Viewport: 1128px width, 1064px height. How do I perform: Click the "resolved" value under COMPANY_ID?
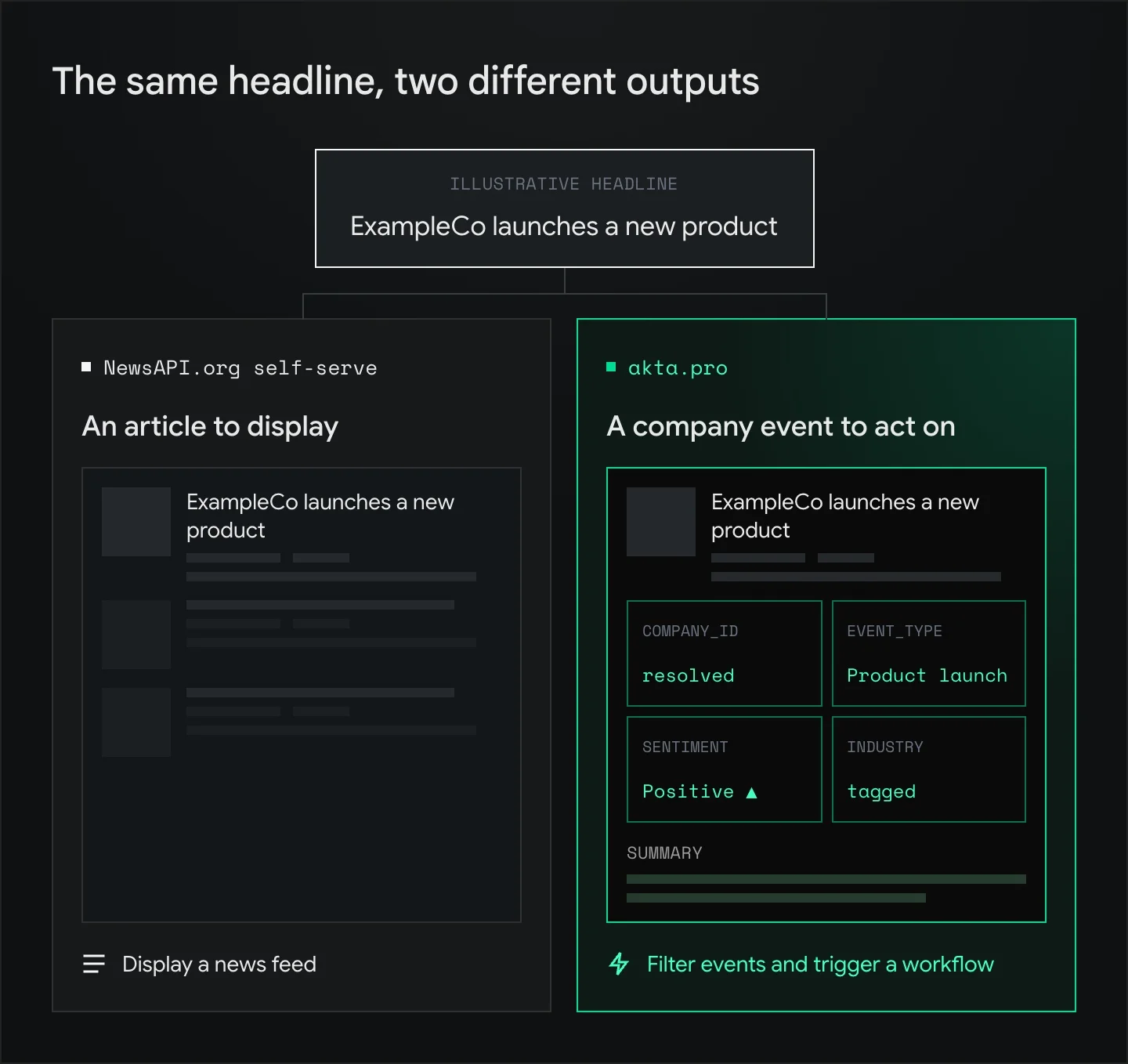point(689,675)
